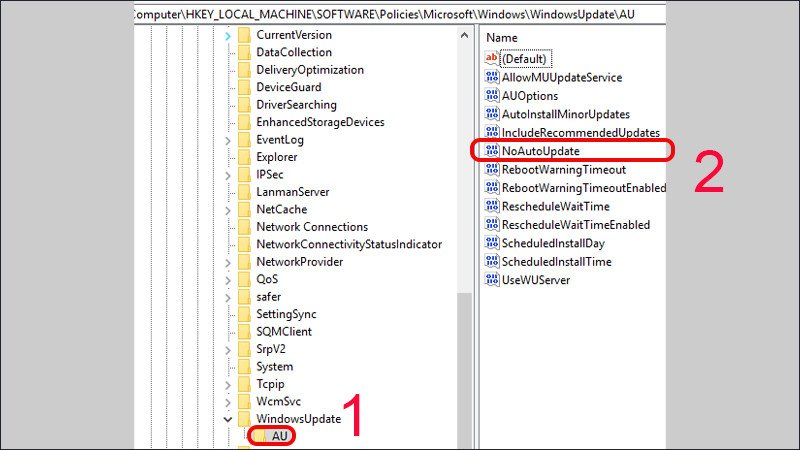Image resolution: width=800 pixels, height=450 pixels.
Task: Click the IncludeRecommendedUpdates value name
Action: pyautogui.click(x=580, y=133)
